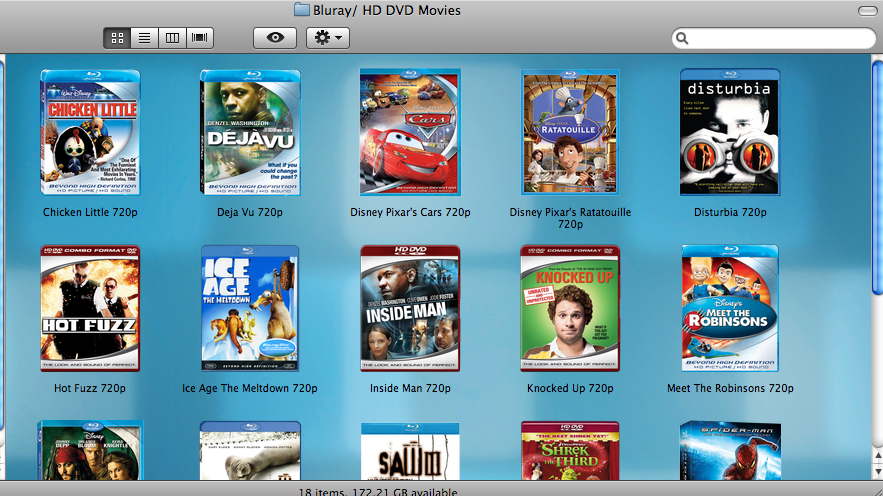Select the Meet The Robinsons cover icon
883x496 pixels.
[x=730, y=308]
